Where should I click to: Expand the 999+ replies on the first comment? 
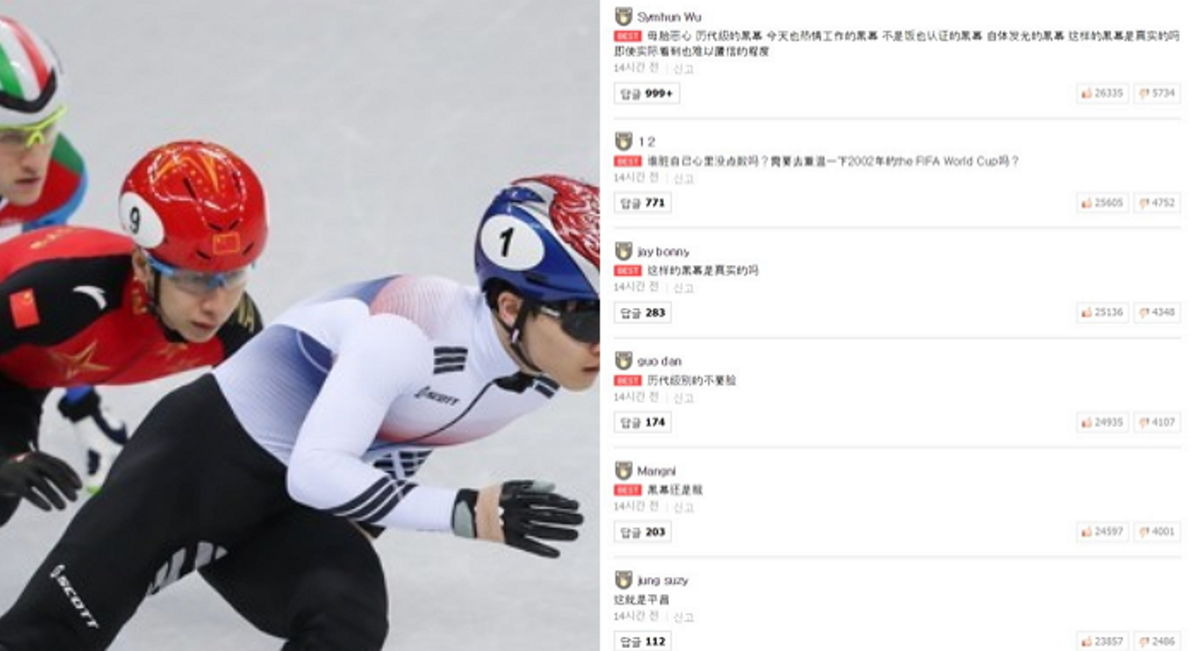click(x=647, y=93)
